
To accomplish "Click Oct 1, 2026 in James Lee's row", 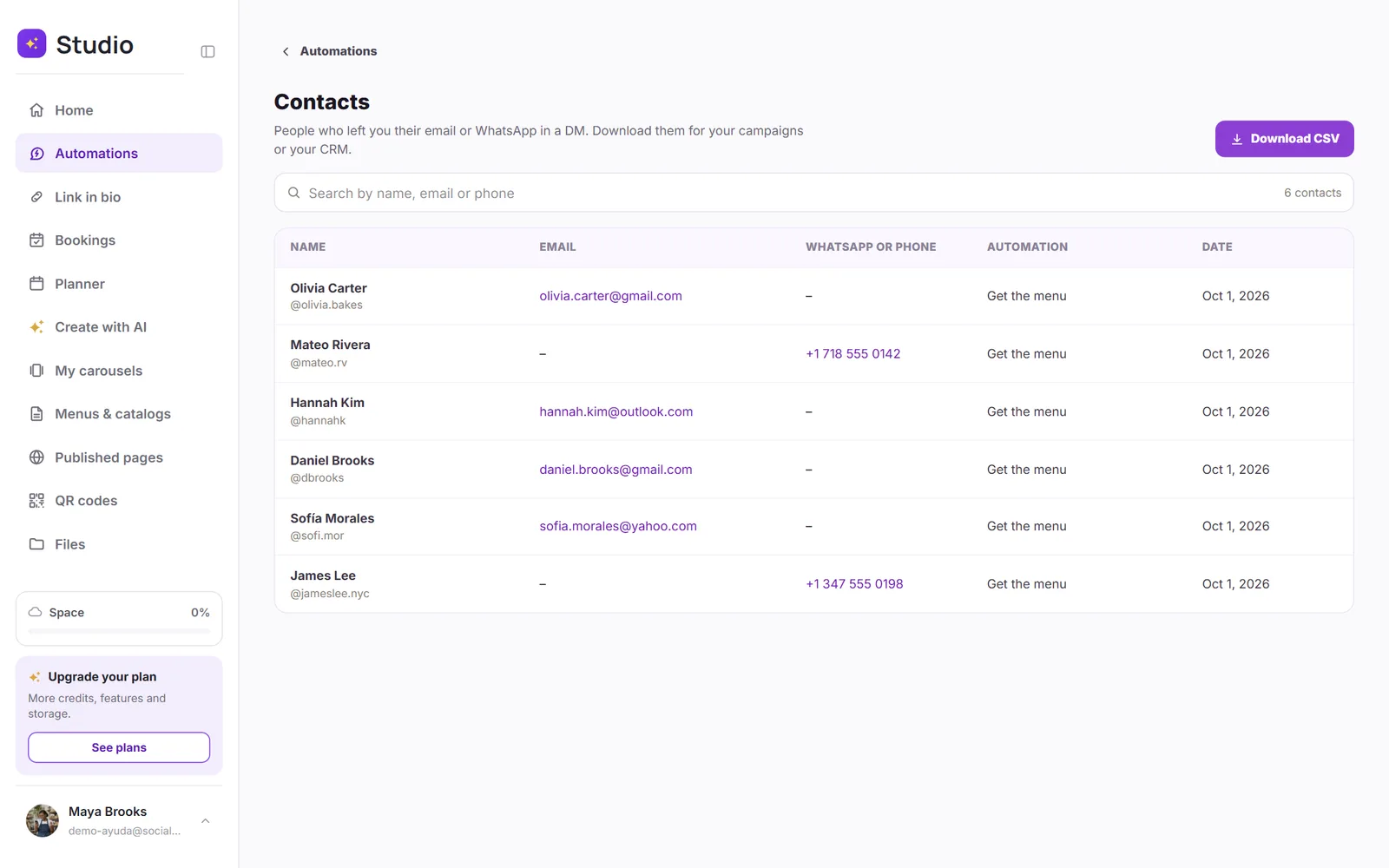I will tap(1235, 584).
